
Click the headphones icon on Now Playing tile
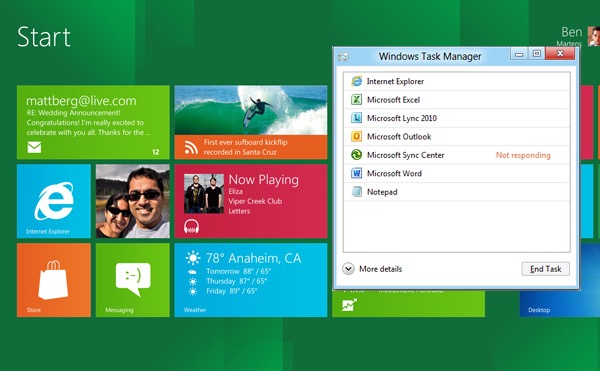(x=191, y=226)
